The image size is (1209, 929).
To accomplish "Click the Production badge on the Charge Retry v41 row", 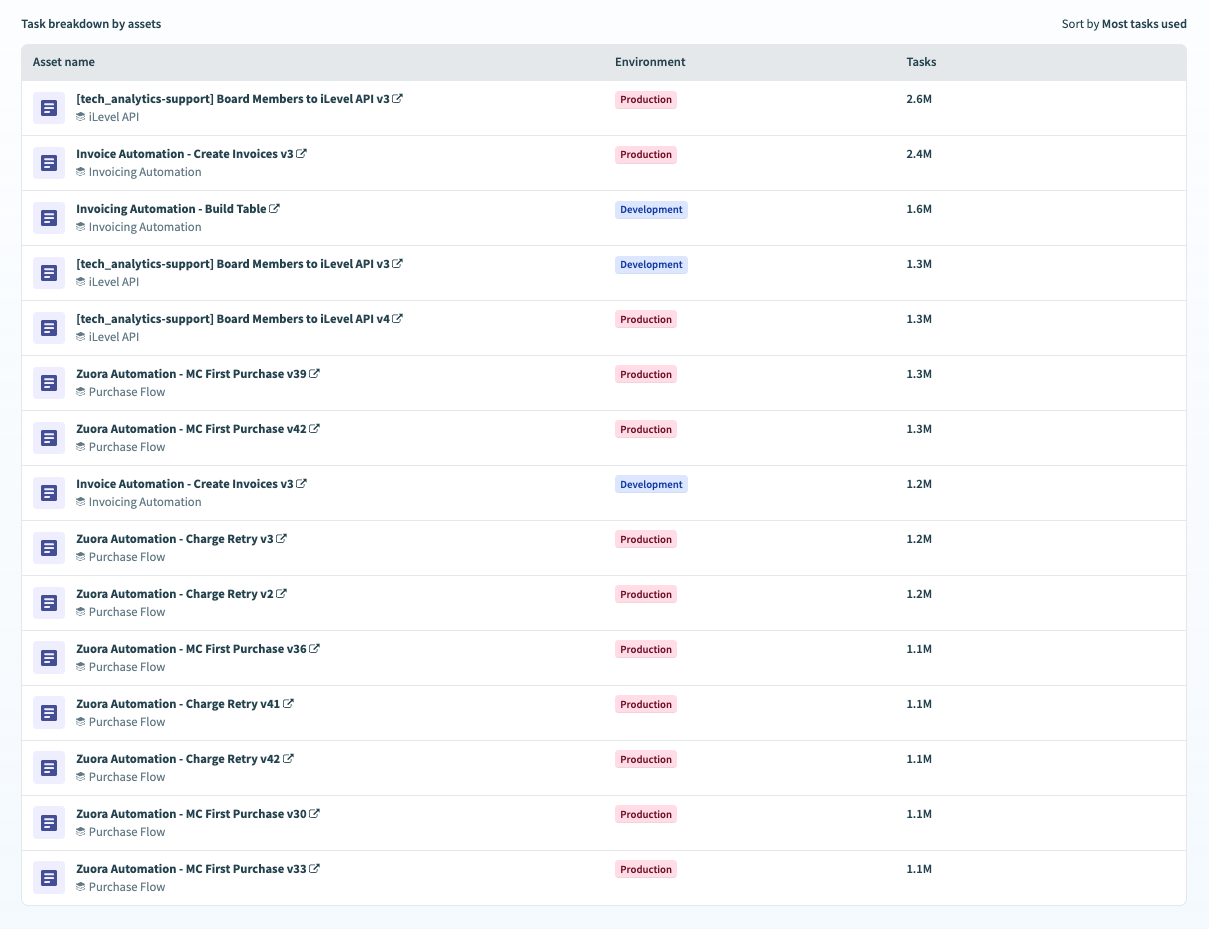I will 645,705.
